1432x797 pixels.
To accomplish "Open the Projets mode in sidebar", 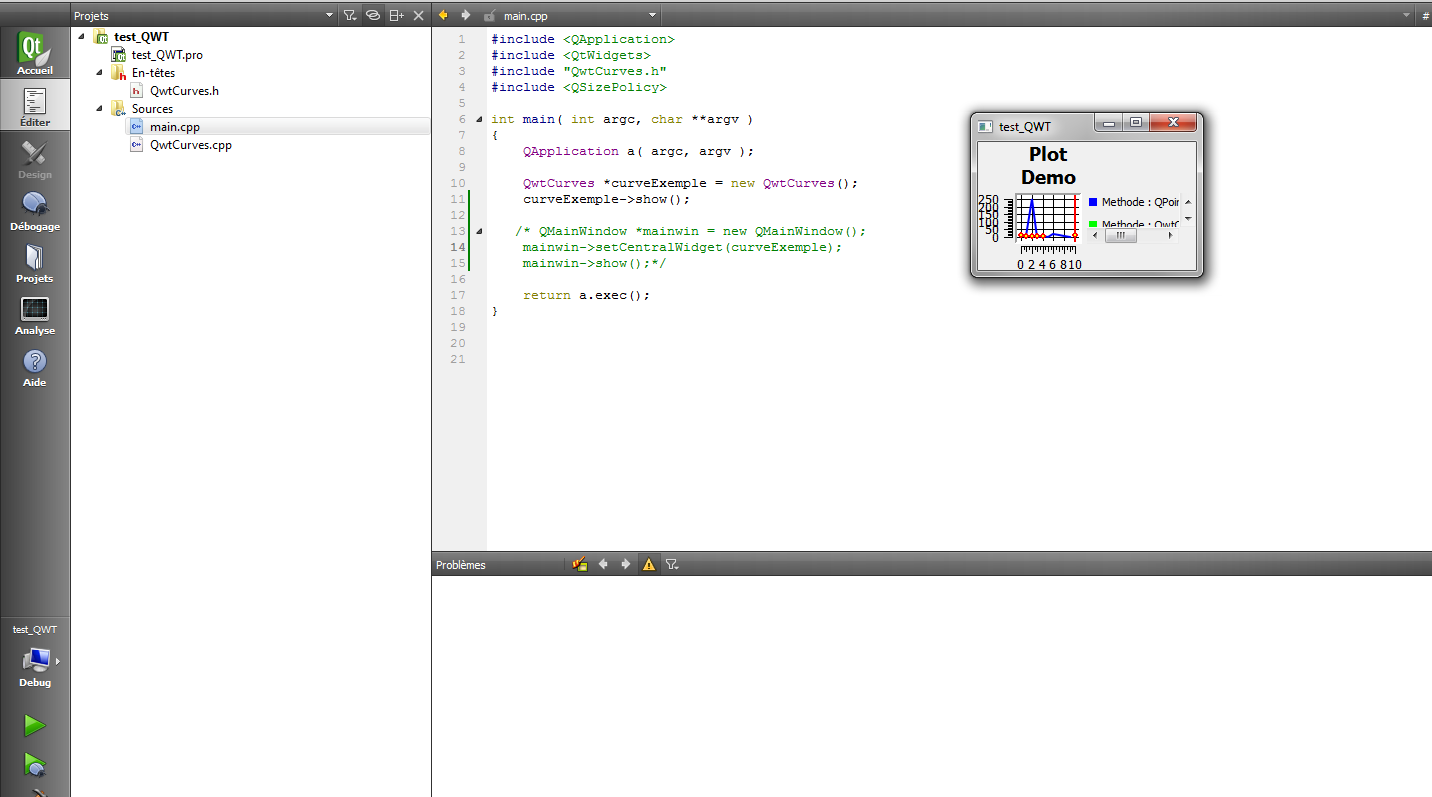I will [x=35, y=262].
